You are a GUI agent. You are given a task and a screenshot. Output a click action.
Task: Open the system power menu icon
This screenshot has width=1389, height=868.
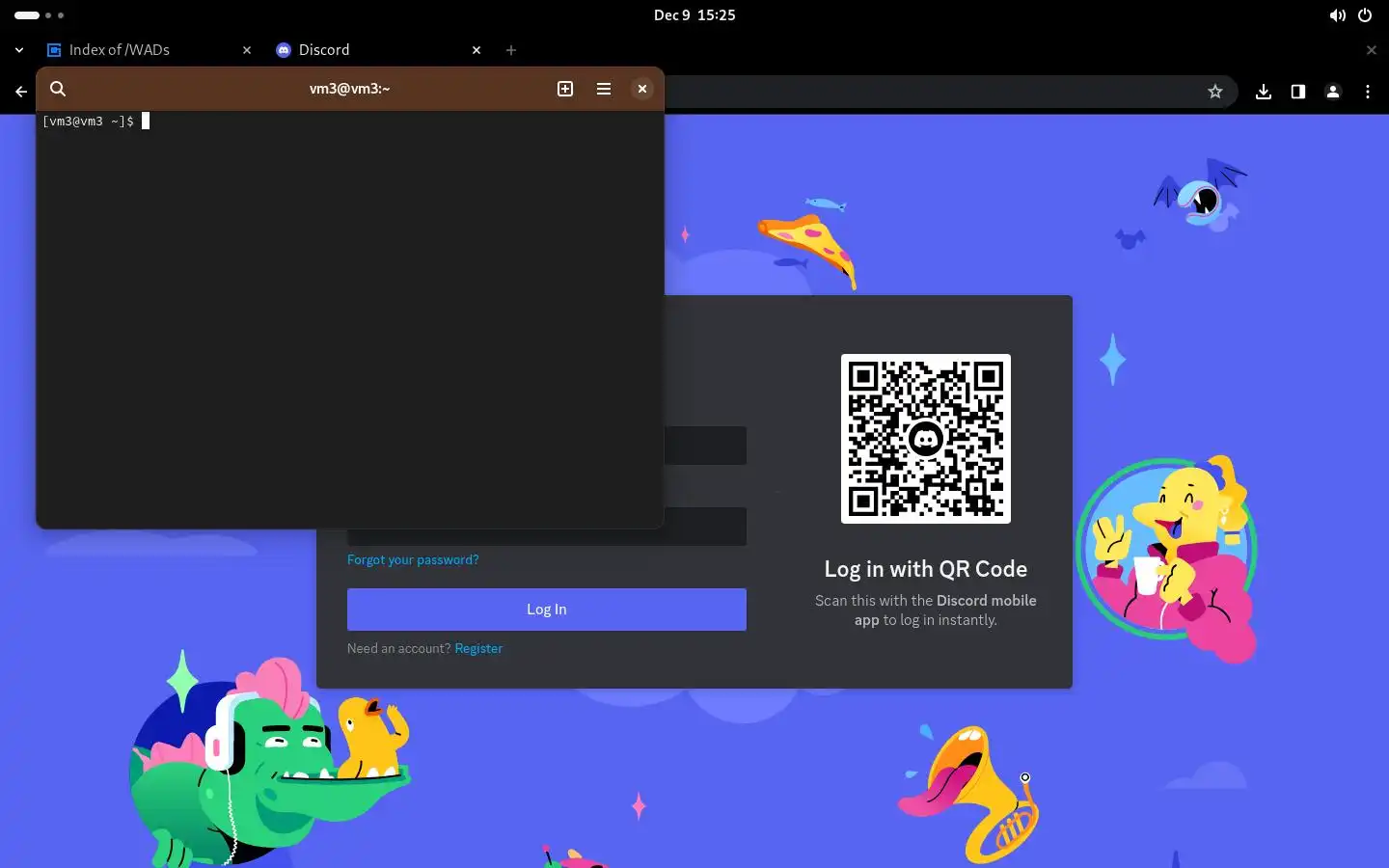(1365, 15)
